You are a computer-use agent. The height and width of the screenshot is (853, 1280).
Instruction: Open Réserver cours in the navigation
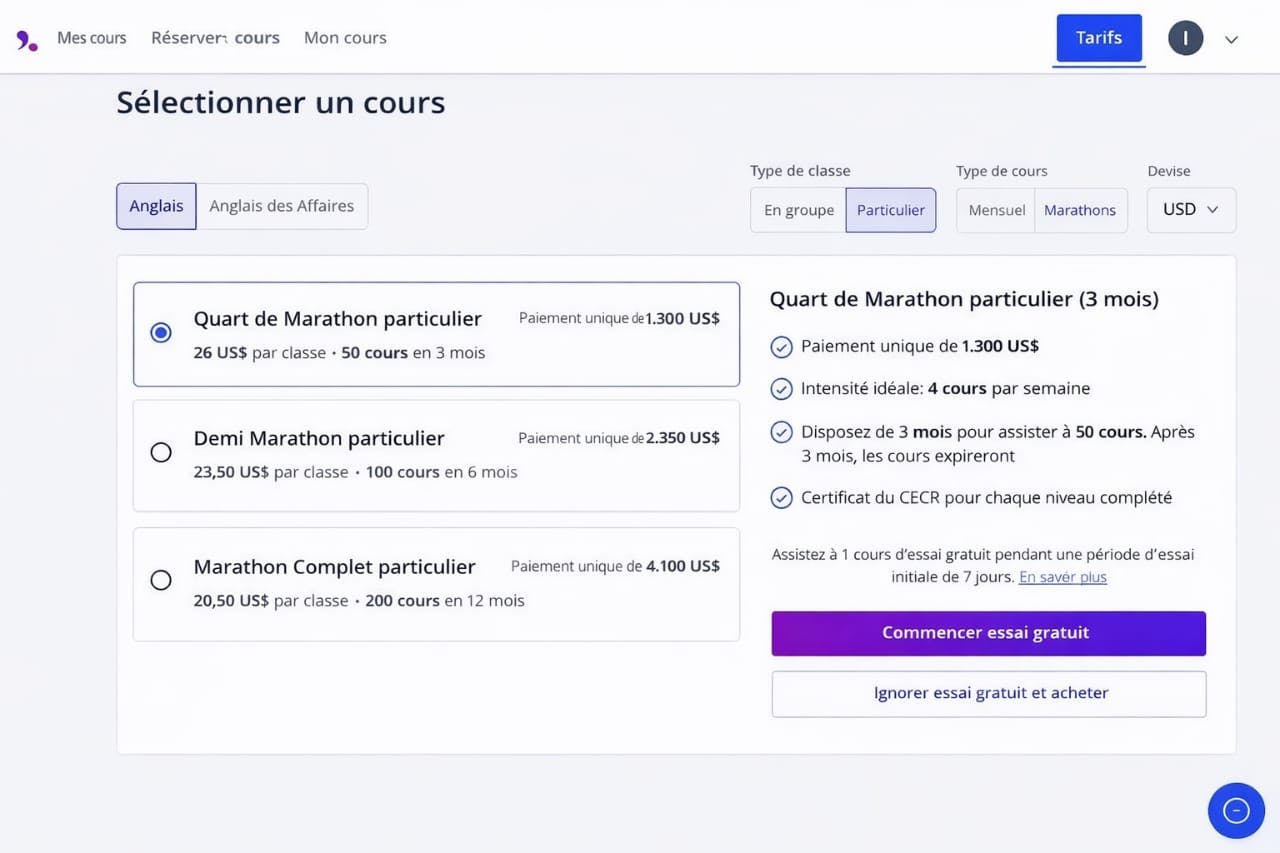click(215, 38)
